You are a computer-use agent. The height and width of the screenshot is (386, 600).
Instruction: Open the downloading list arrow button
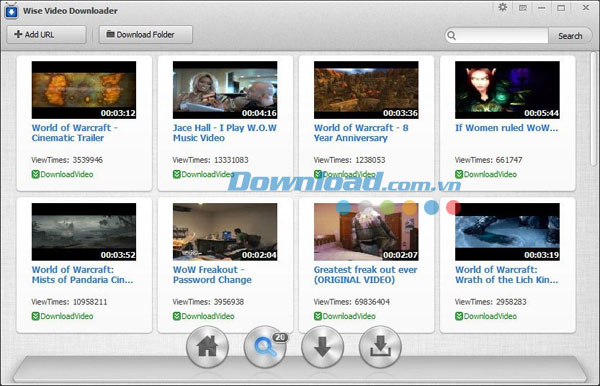click(323, 347)
